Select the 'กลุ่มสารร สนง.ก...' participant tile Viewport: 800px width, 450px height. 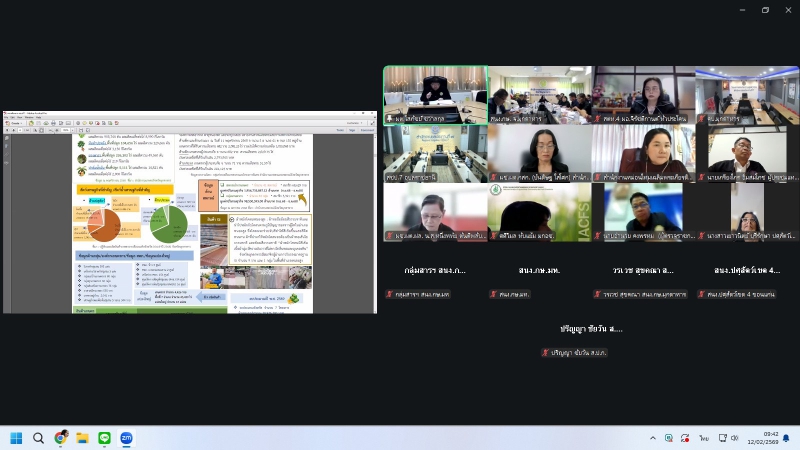point(435,270)
